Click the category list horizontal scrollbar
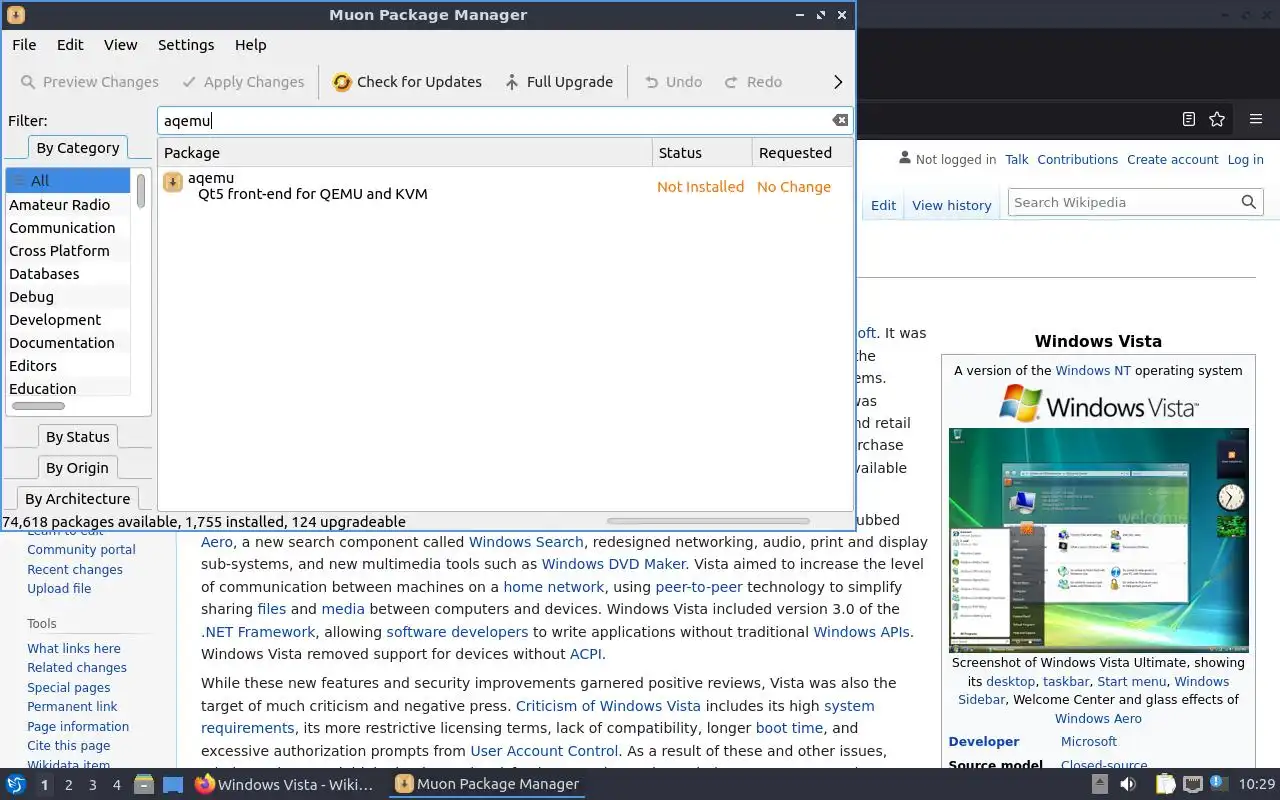This screenshot has width=1280, height=800. click(x=38, y=406)
